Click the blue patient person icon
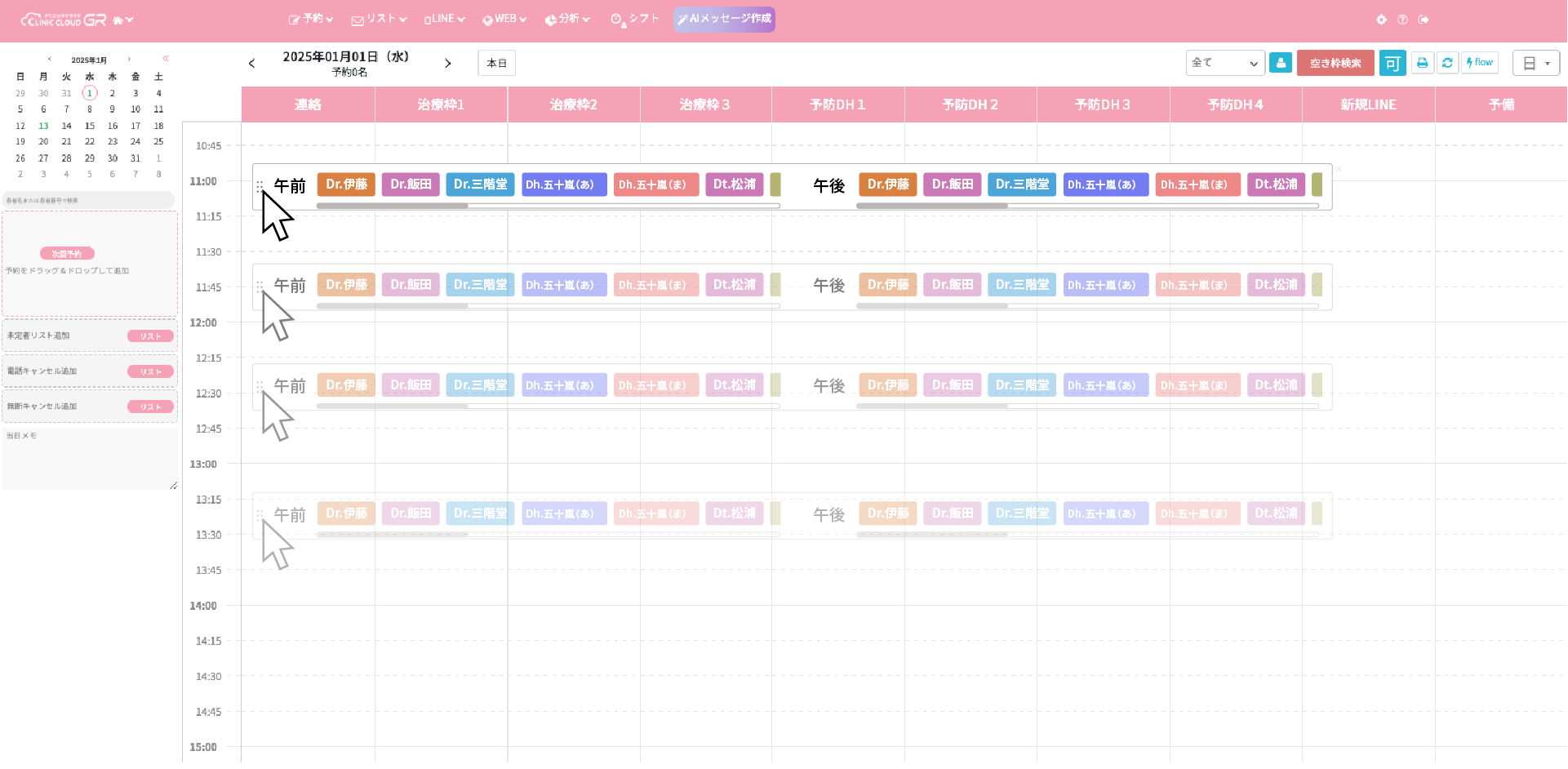The image size is (1568, 769). [1281, 63]
